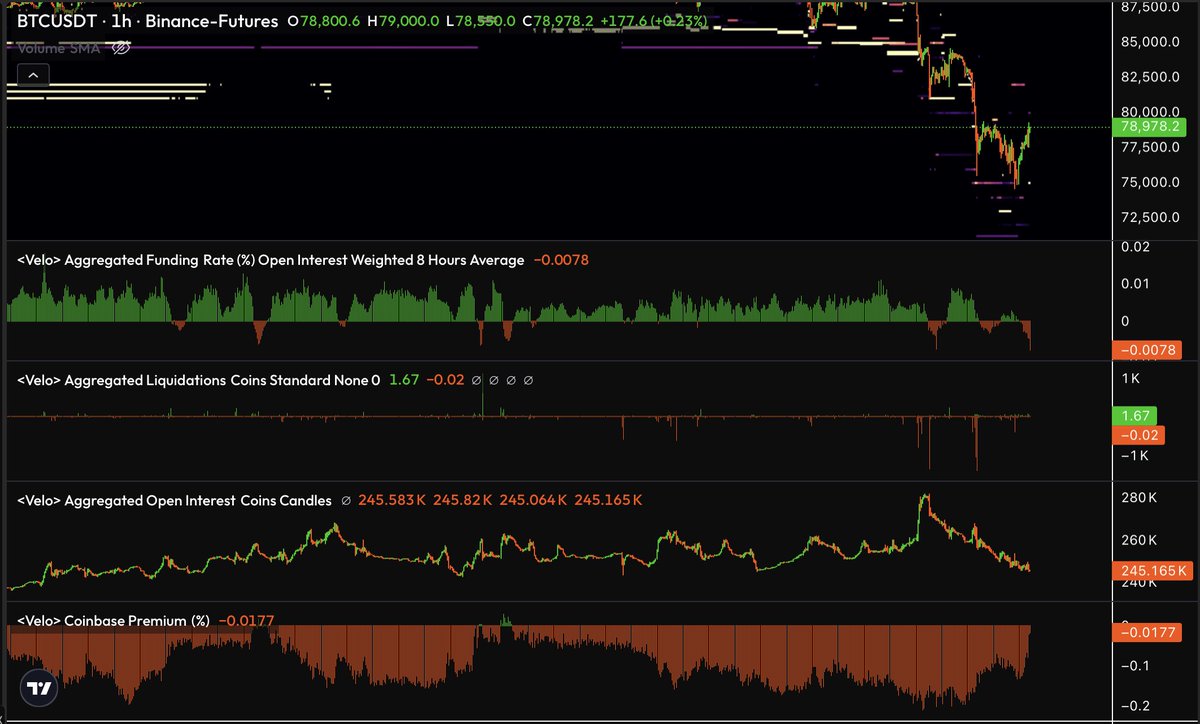
Task: Select the Coinbase Premium (%) indicator title
Action: point(114,621)
